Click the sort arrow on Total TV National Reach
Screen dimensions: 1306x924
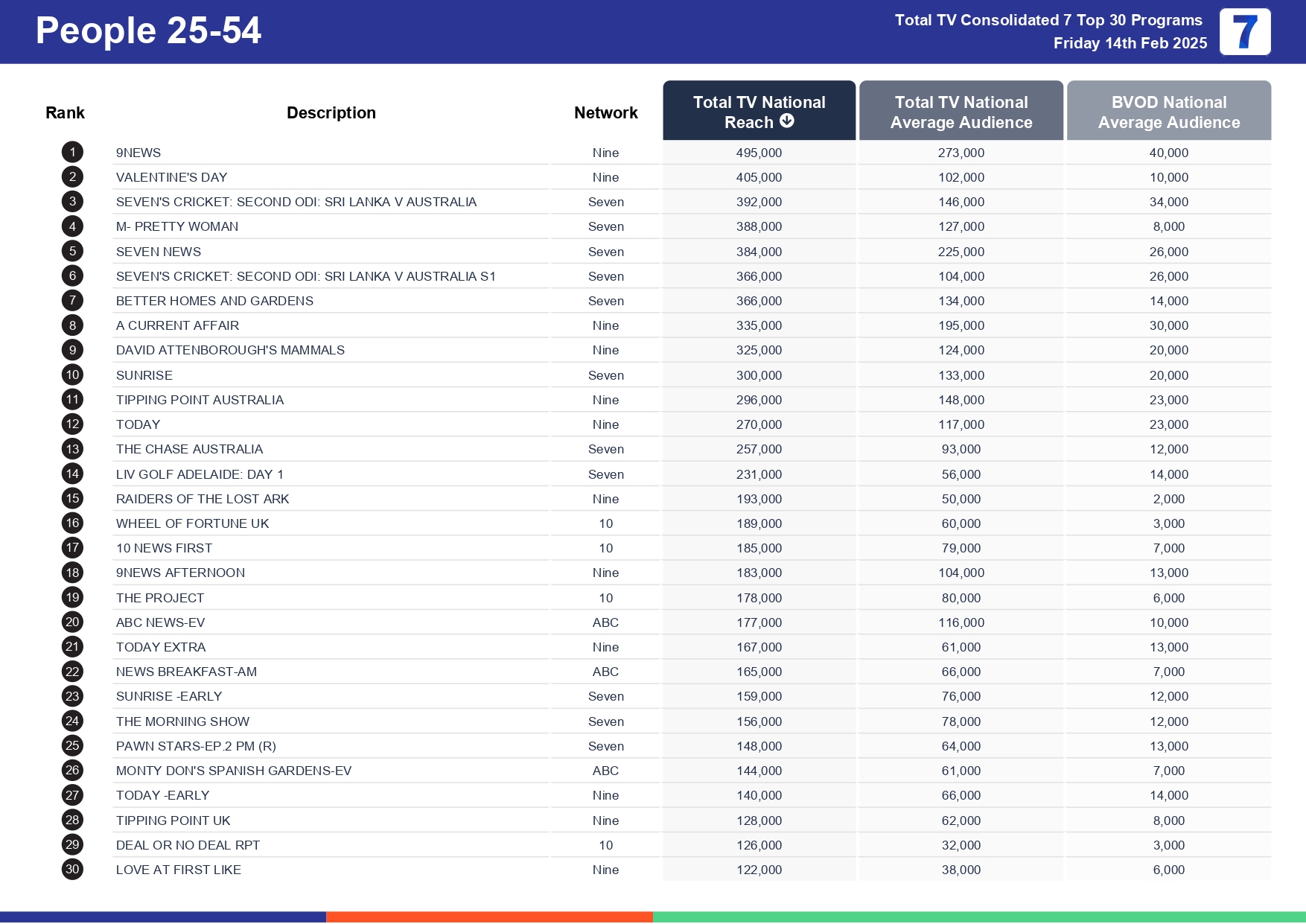coord(787,122)
